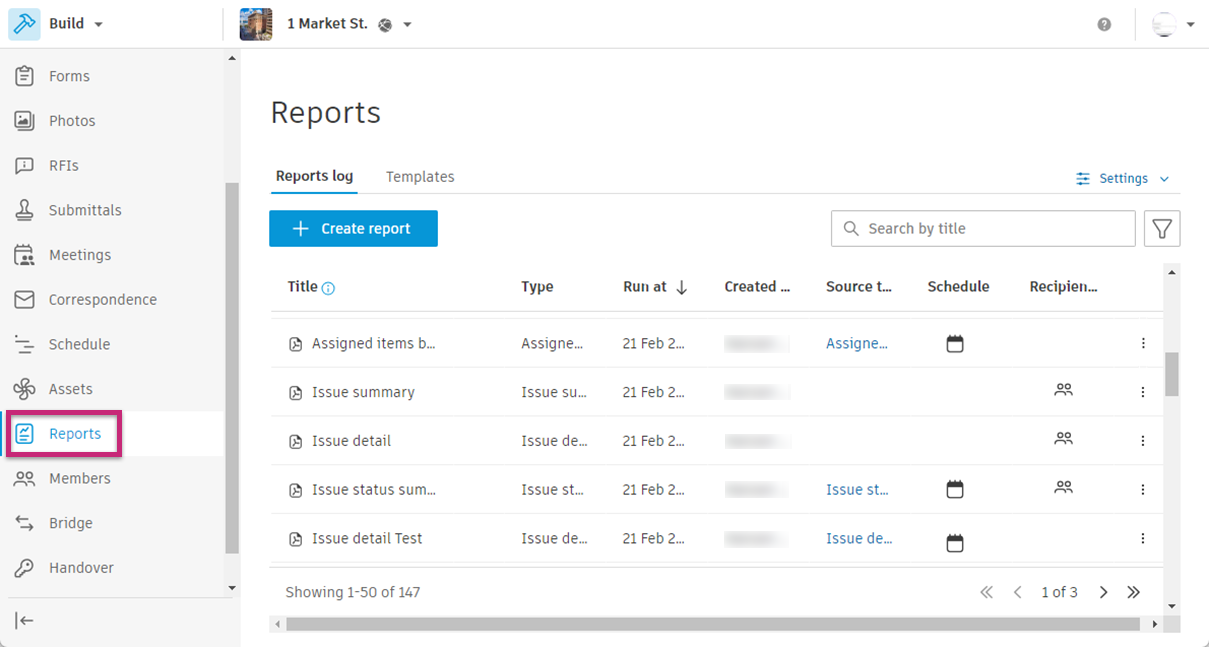
Task: Expand the Settings dropdown
Action: tap(1123, 179)
